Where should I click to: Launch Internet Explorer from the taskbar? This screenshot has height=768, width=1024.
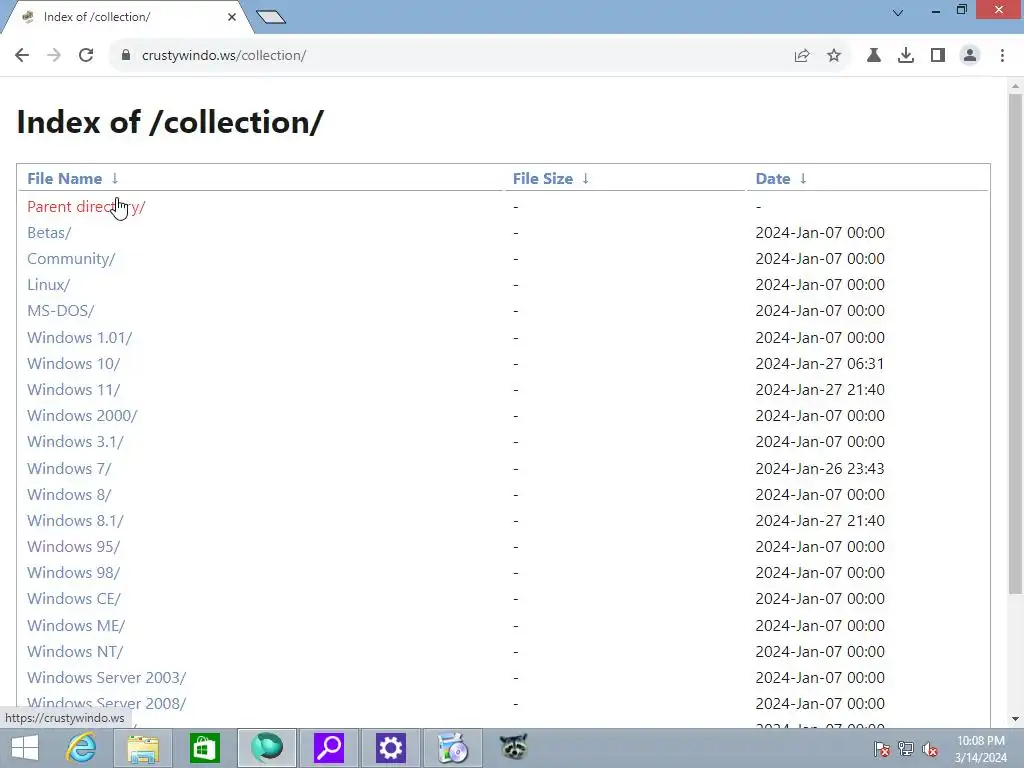coord(81,748)
